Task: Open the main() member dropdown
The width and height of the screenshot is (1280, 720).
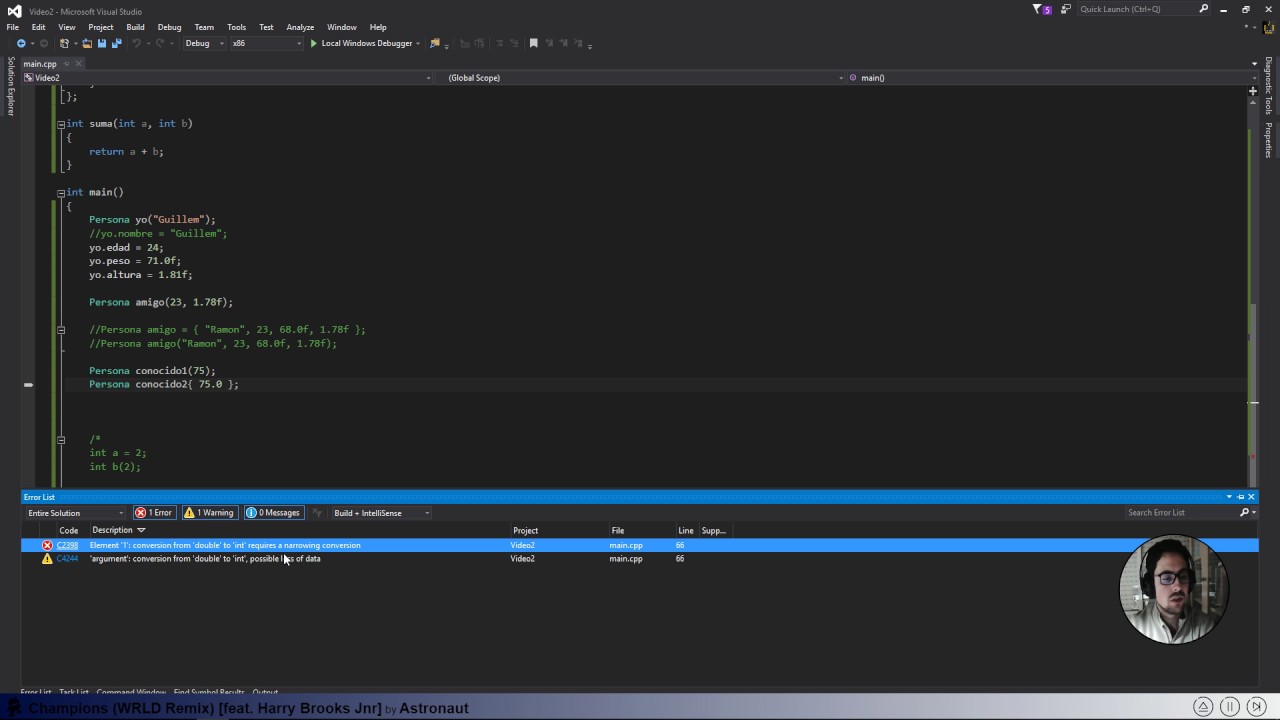Action: 1052,77
